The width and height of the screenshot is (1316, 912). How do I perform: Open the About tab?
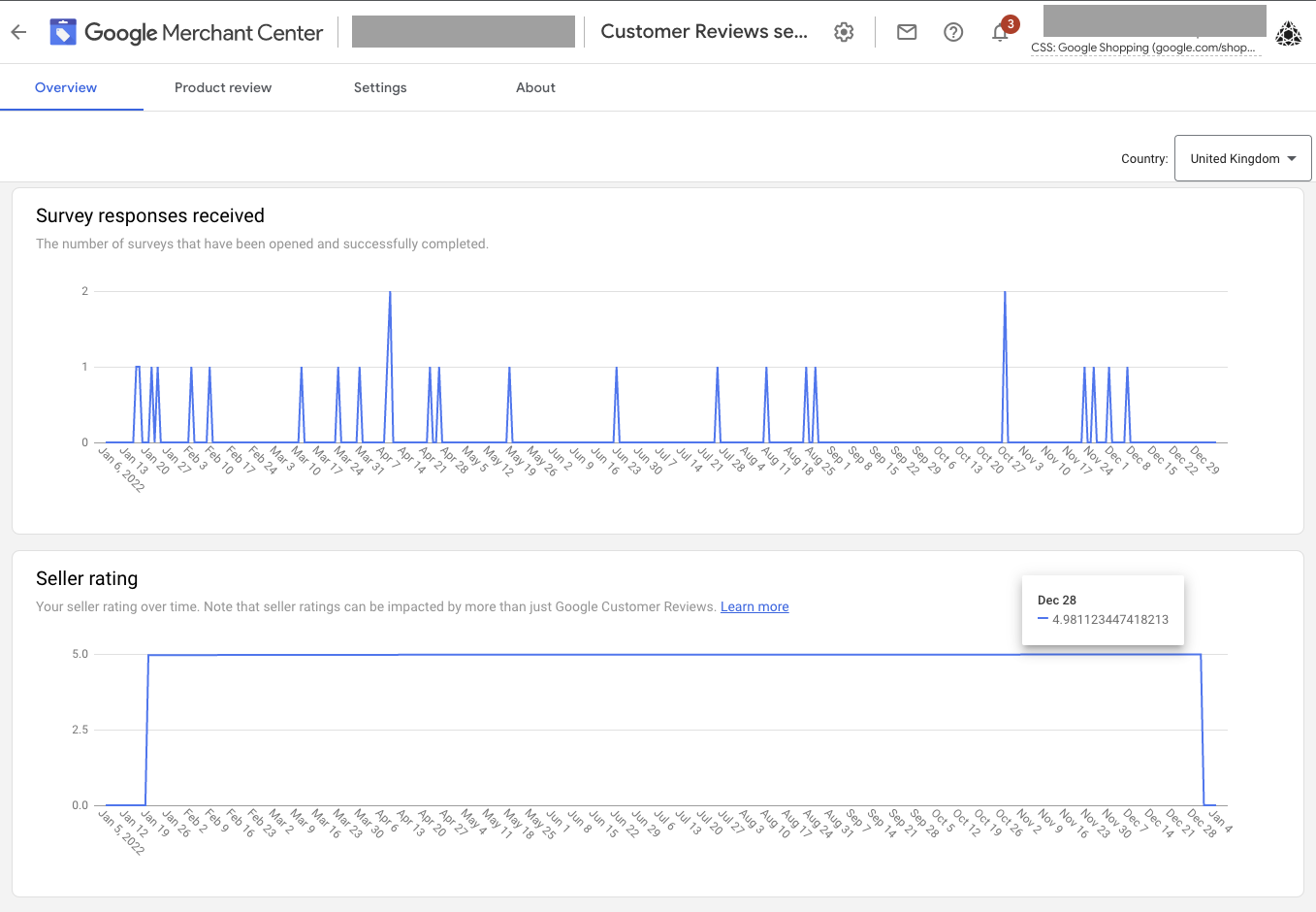pyautogui.click(x=535, y=87)
